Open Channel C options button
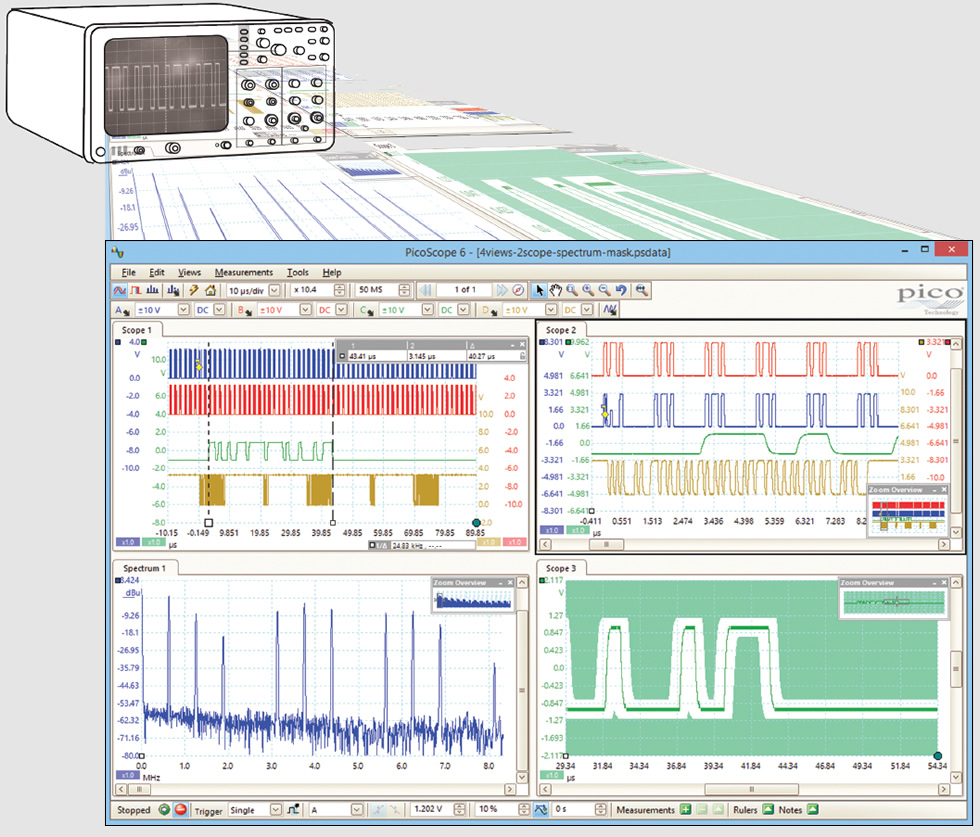 coord(366,310)
